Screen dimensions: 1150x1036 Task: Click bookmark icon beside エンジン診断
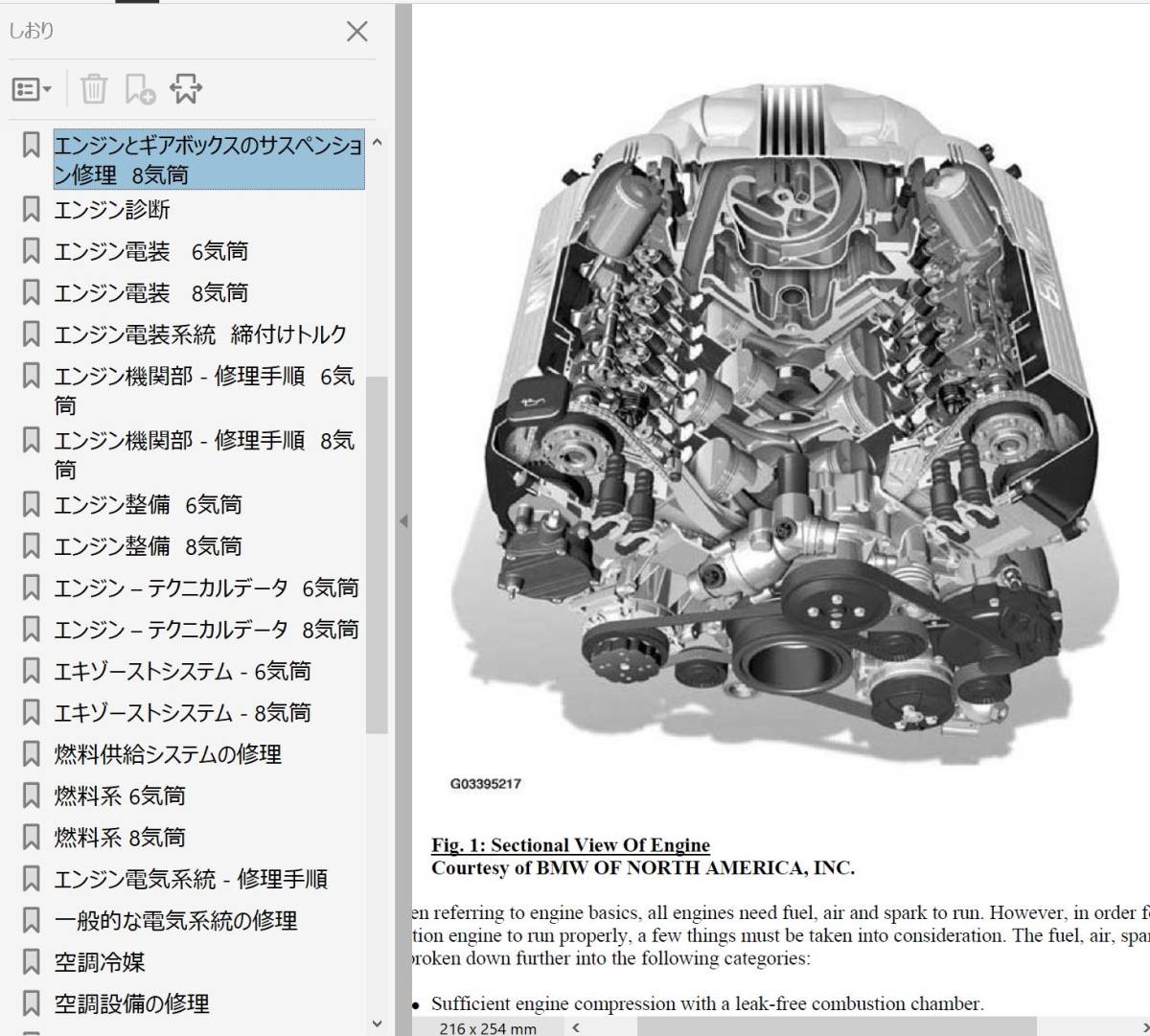point(32,209)
